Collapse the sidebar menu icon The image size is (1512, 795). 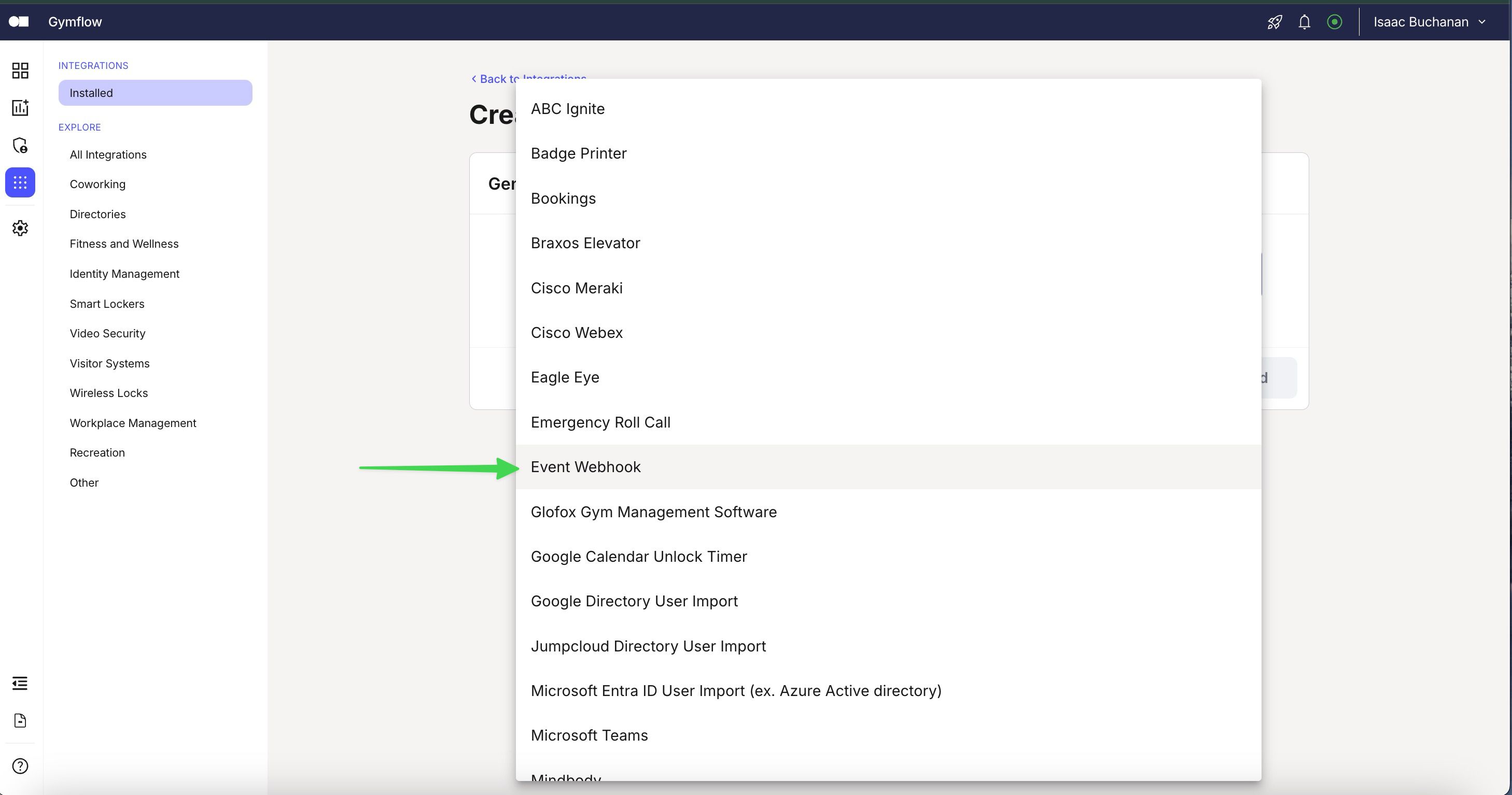pyautogui.click(x=20, y=683)
